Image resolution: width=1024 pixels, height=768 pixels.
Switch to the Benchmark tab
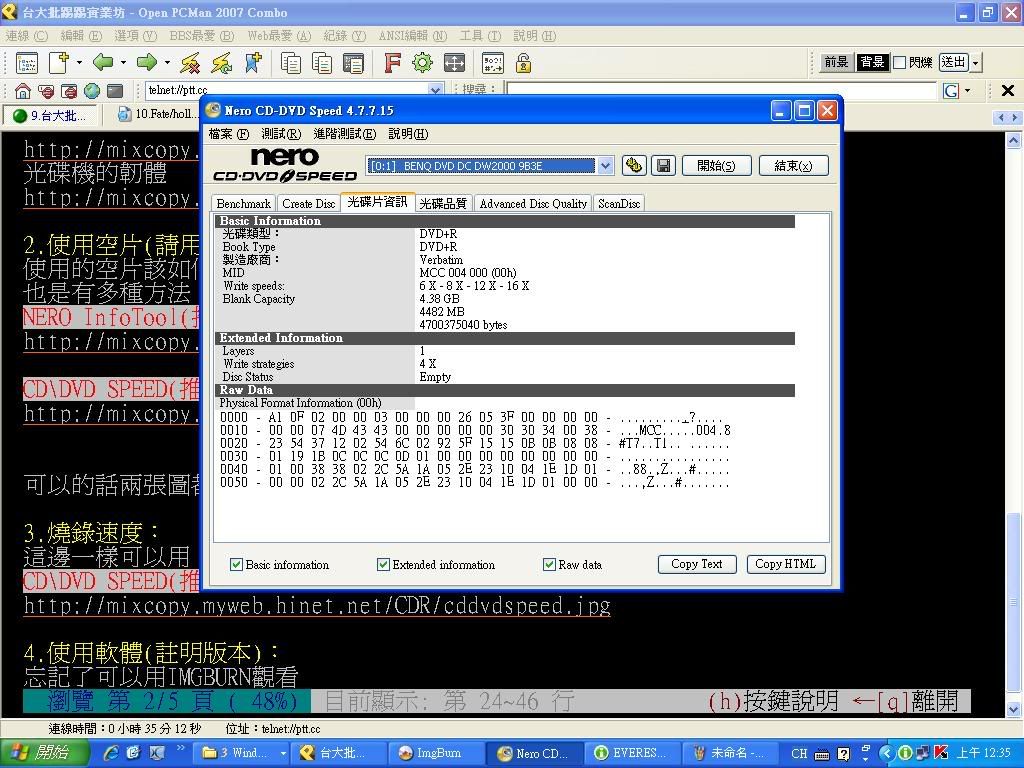[x=243, y=204]
